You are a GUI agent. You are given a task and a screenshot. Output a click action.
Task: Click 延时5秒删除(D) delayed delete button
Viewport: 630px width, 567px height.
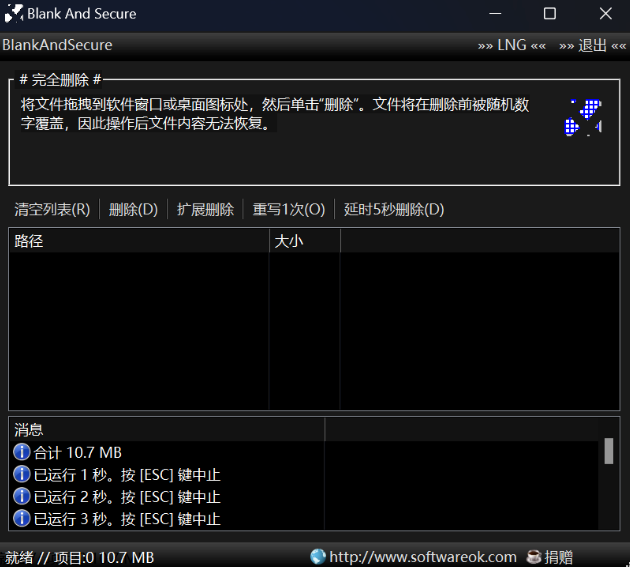tap(394, 209)
